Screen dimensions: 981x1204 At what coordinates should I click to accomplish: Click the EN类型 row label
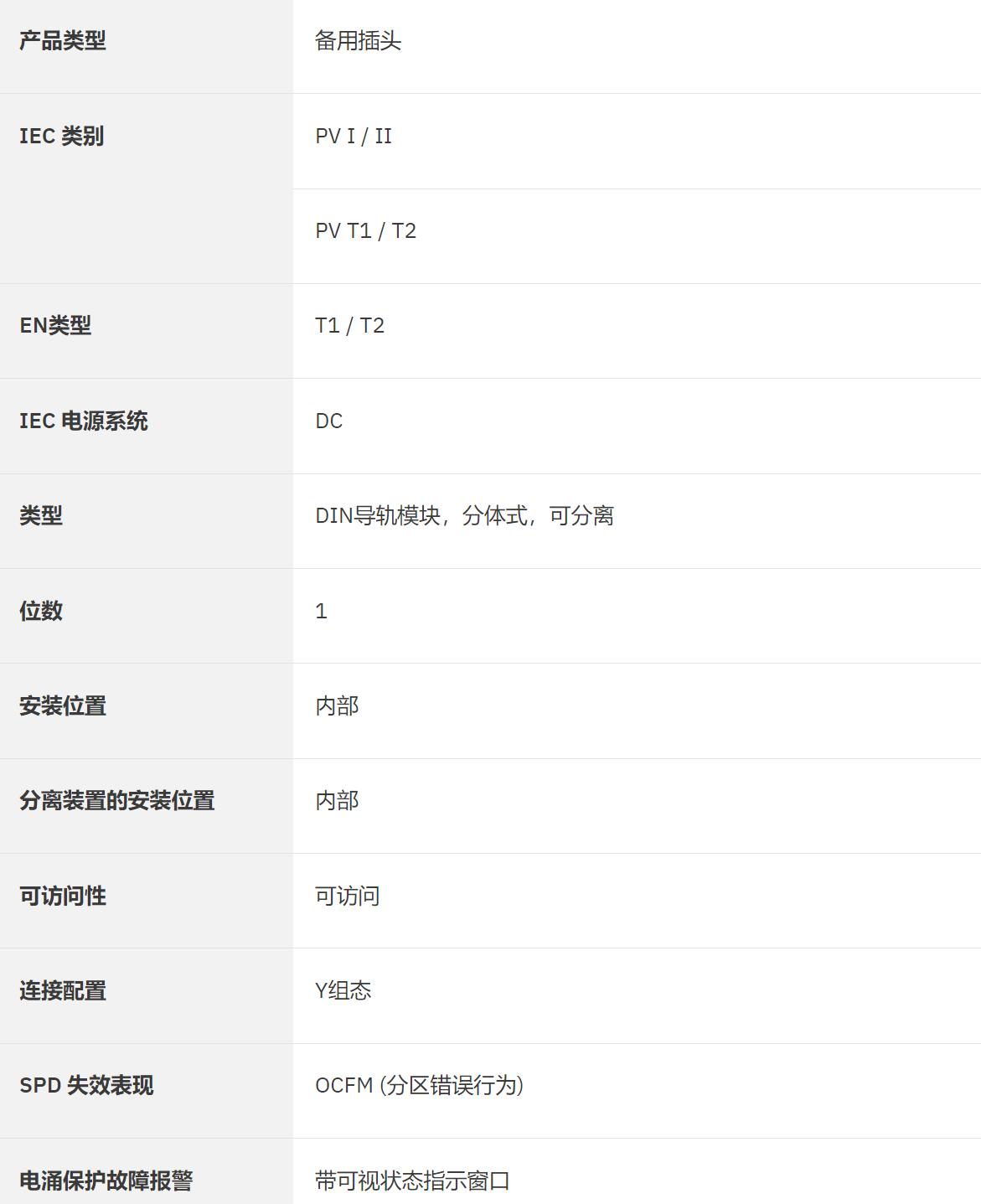[55, 325]
